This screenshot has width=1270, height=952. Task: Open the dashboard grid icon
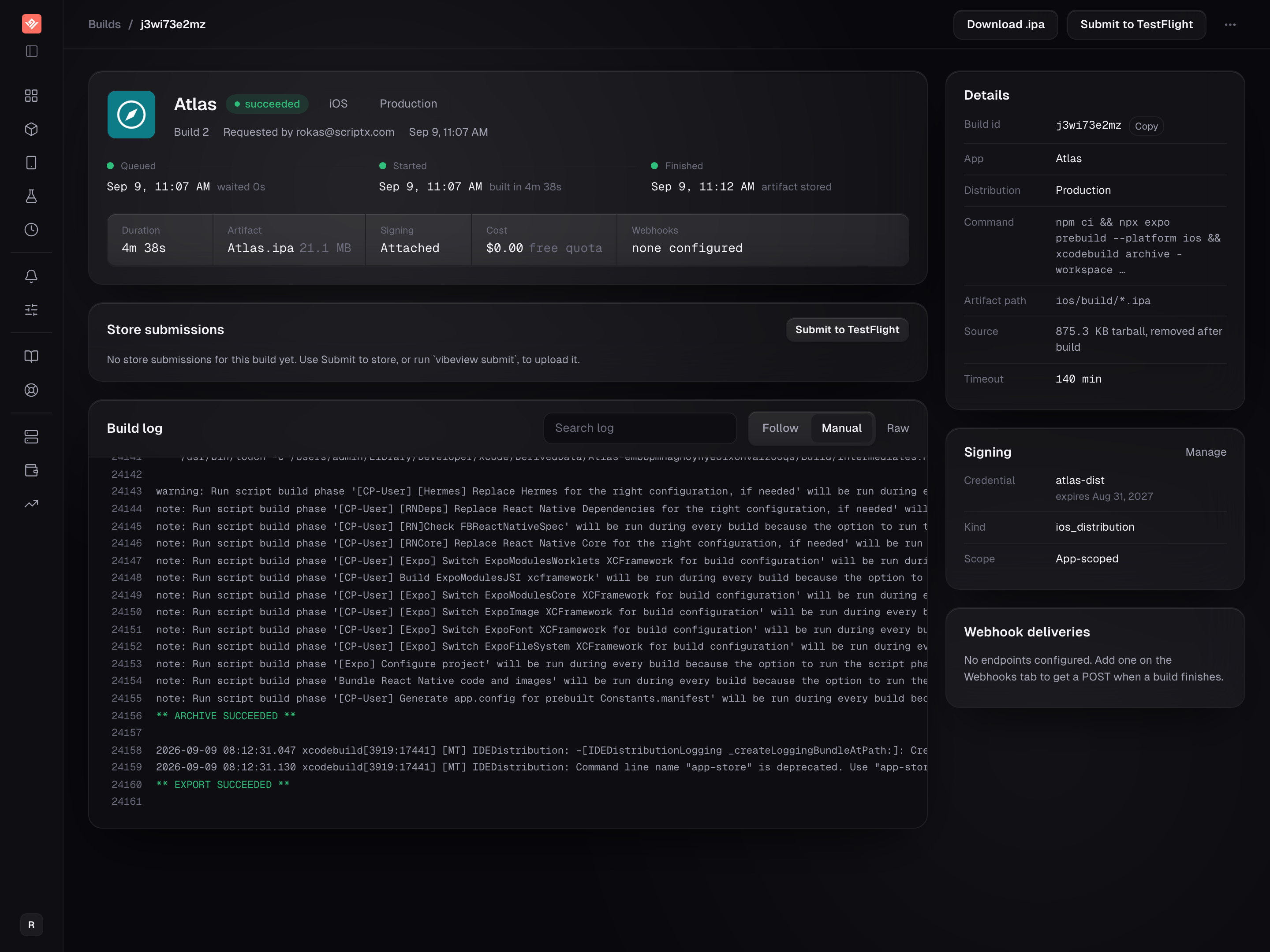pyautogui.click(x=32, y=95)
